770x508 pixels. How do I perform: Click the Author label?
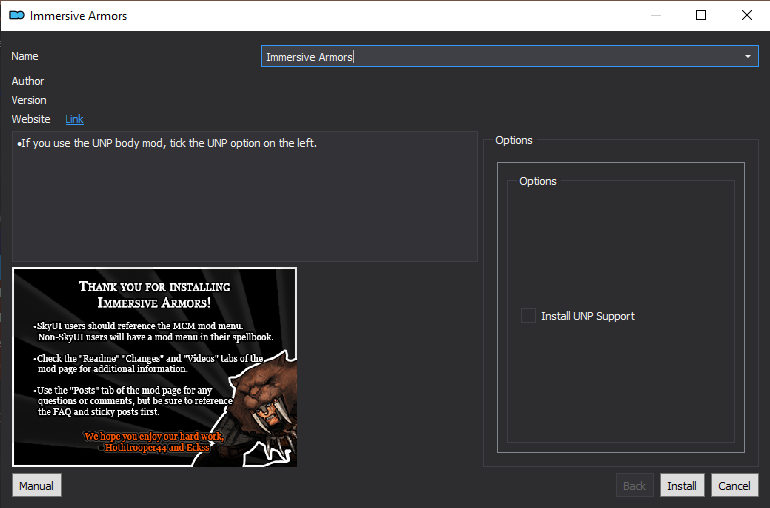pyautogui.click(x=28, y=81)
